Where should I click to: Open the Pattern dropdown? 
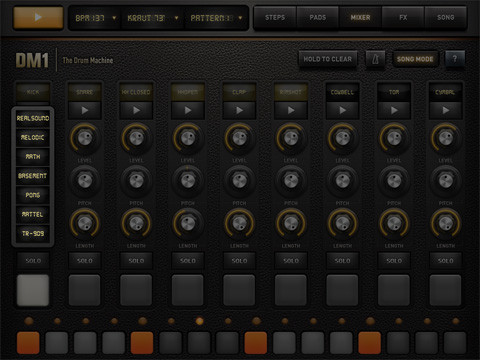[x=216, y=18]
